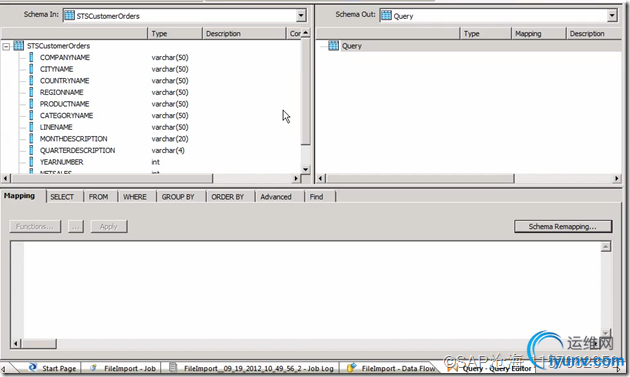Click the Start Page tab icon
Viewport: 630px width, 377px height.
pos(33,367)
